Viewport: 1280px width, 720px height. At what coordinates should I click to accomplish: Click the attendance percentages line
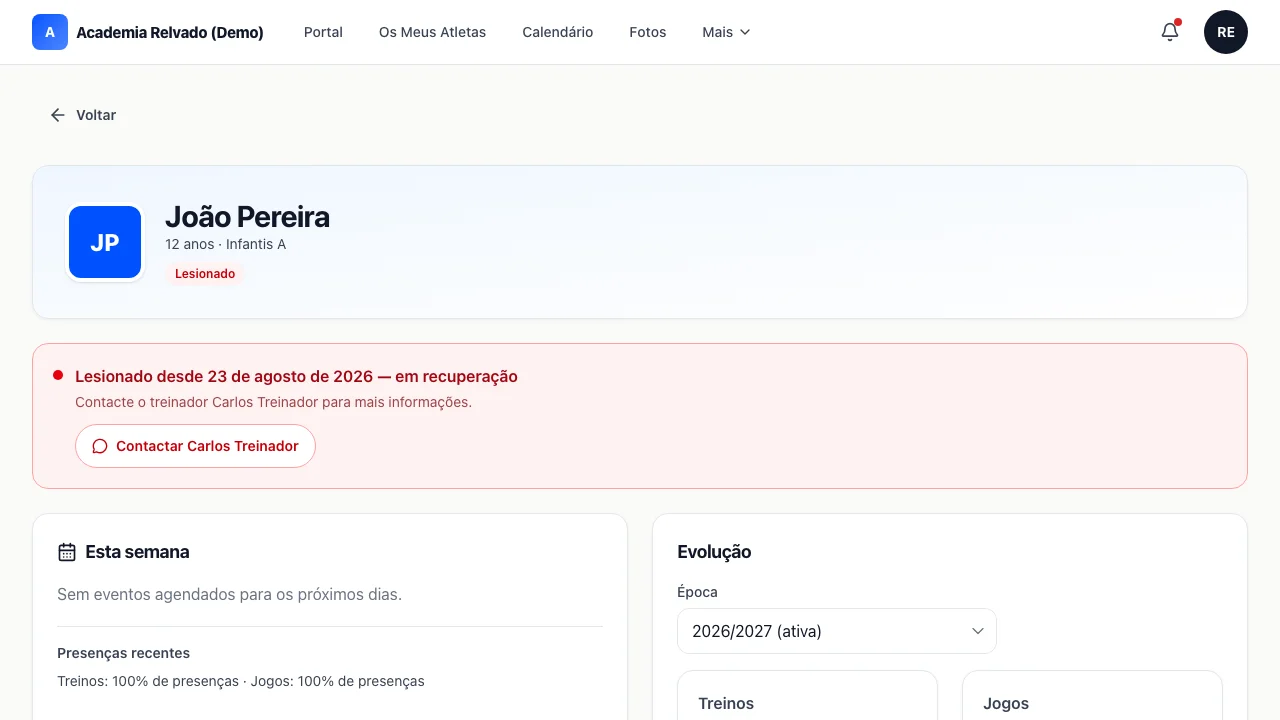[x=241, y=681]
